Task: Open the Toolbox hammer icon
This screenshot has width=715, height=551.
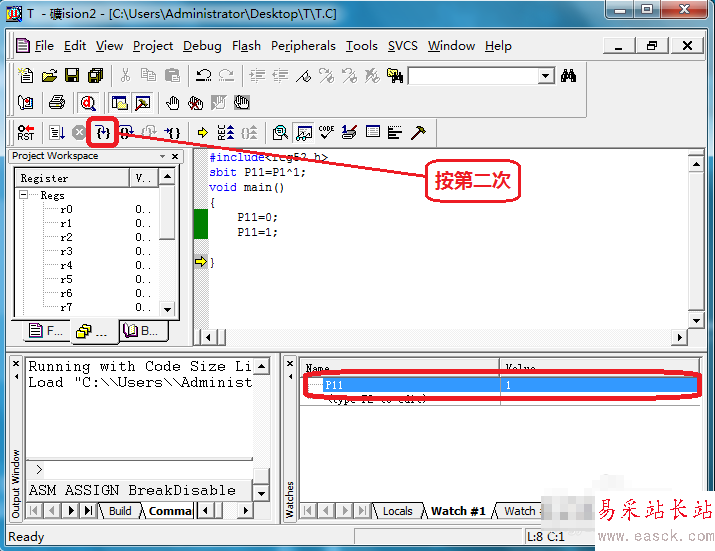Action: pos(418,133)
